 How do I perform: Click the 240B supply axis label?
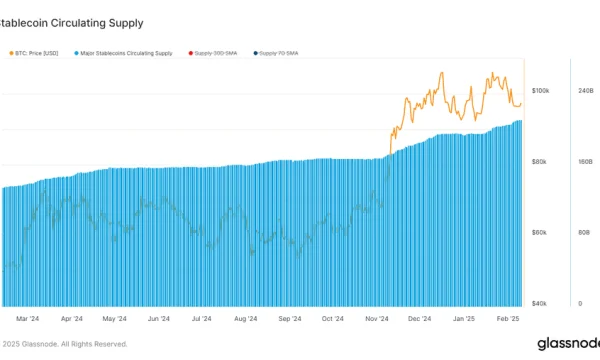(586, 91)
